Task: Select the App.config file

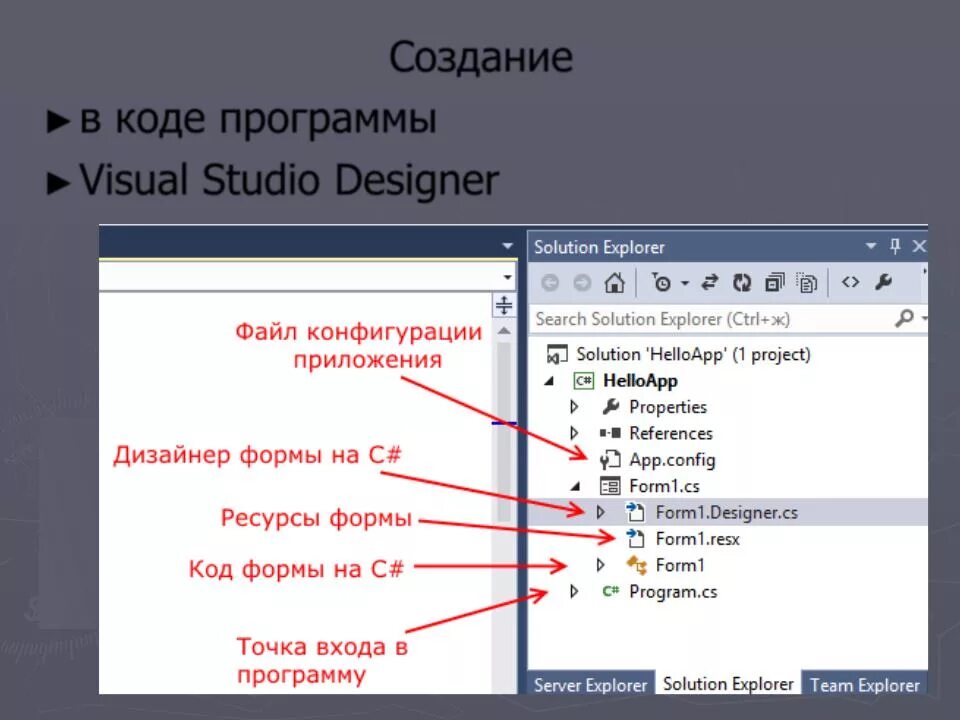Action: [672, 460]
